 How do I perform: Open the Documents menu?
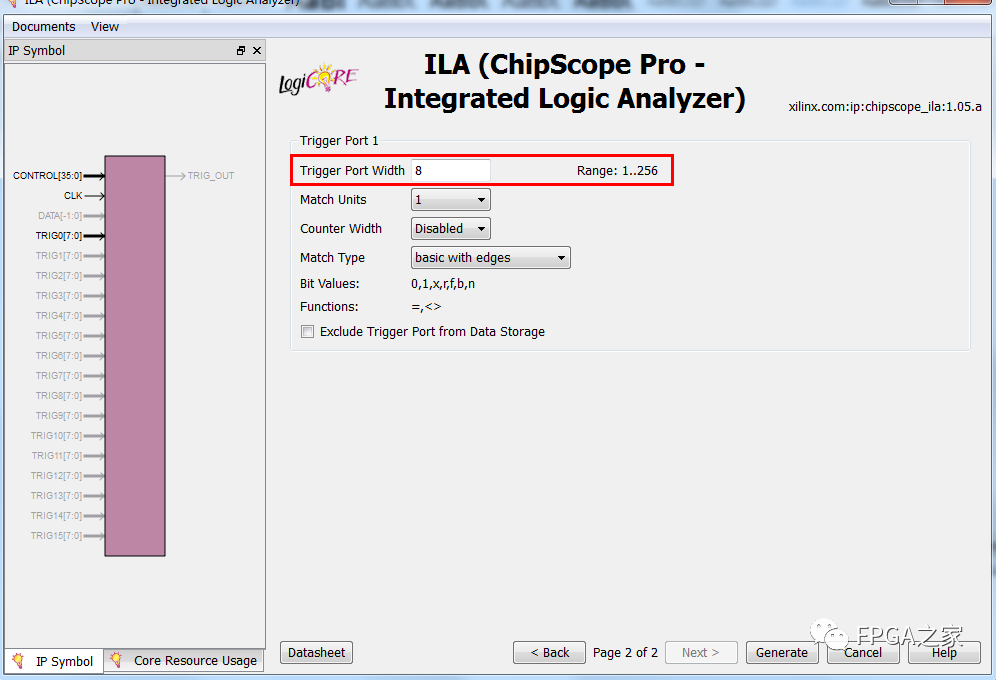click(x=43, y=27)
